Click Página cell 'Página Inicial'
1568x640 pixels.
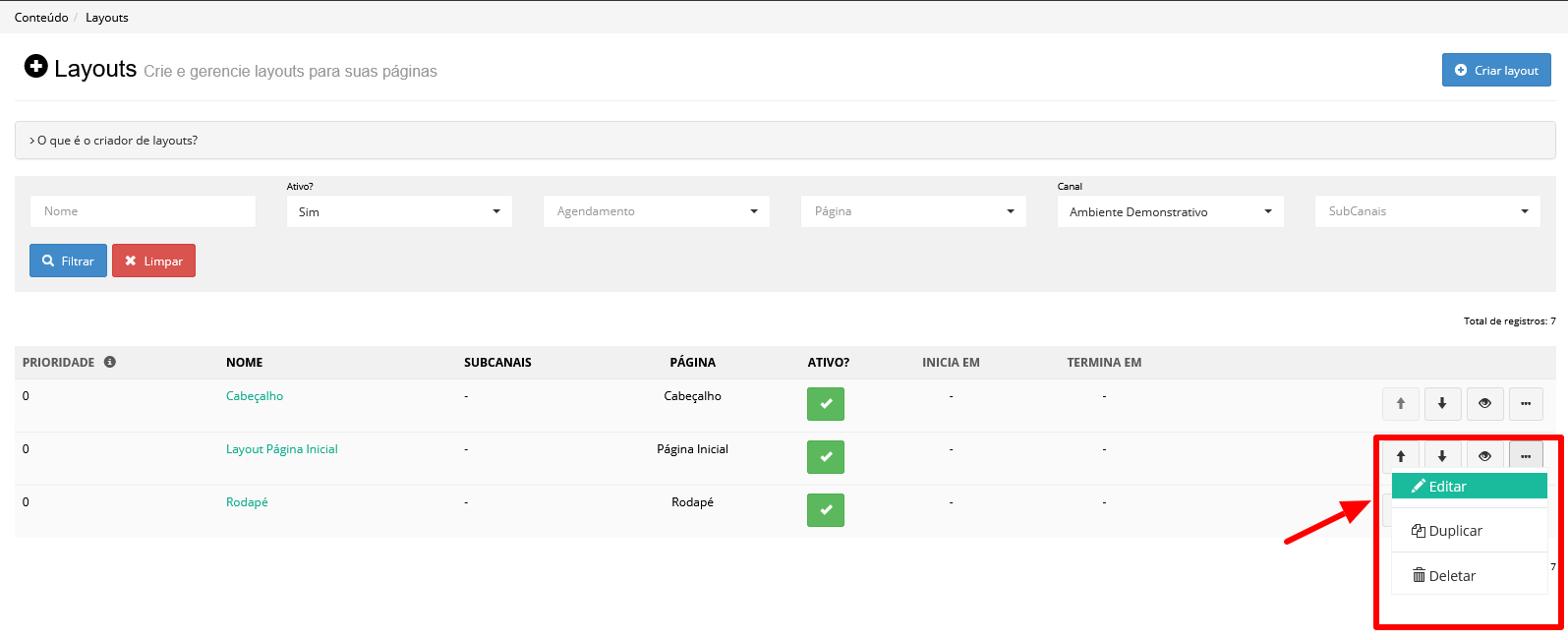coord(693,449)
